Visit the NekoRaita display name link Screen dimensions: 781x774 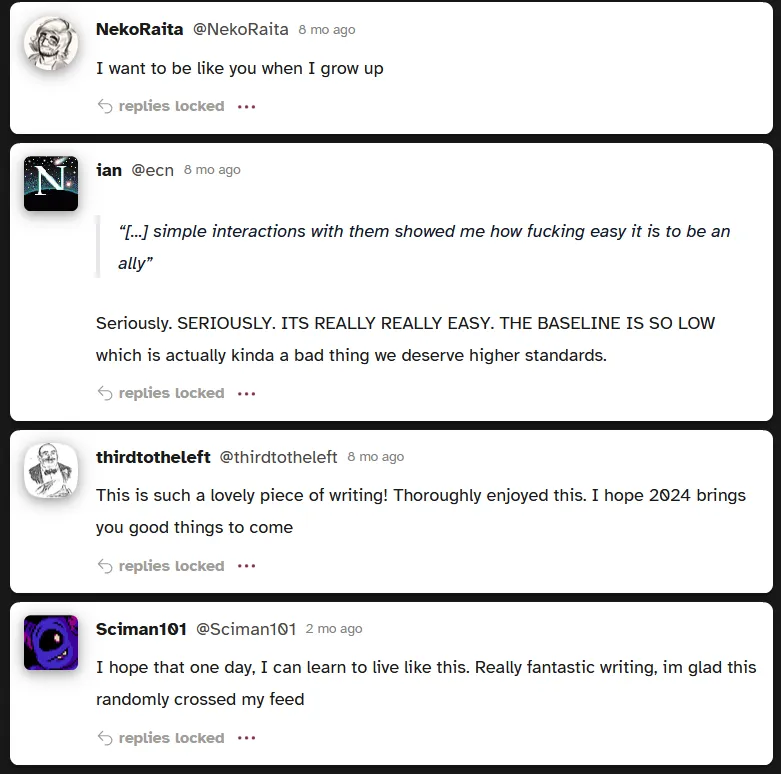[139, 29]
